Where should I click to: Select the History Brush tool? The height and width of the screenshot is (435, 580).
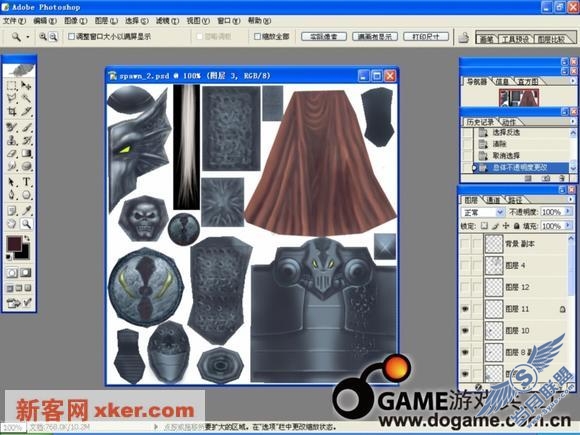click(26, 140)
